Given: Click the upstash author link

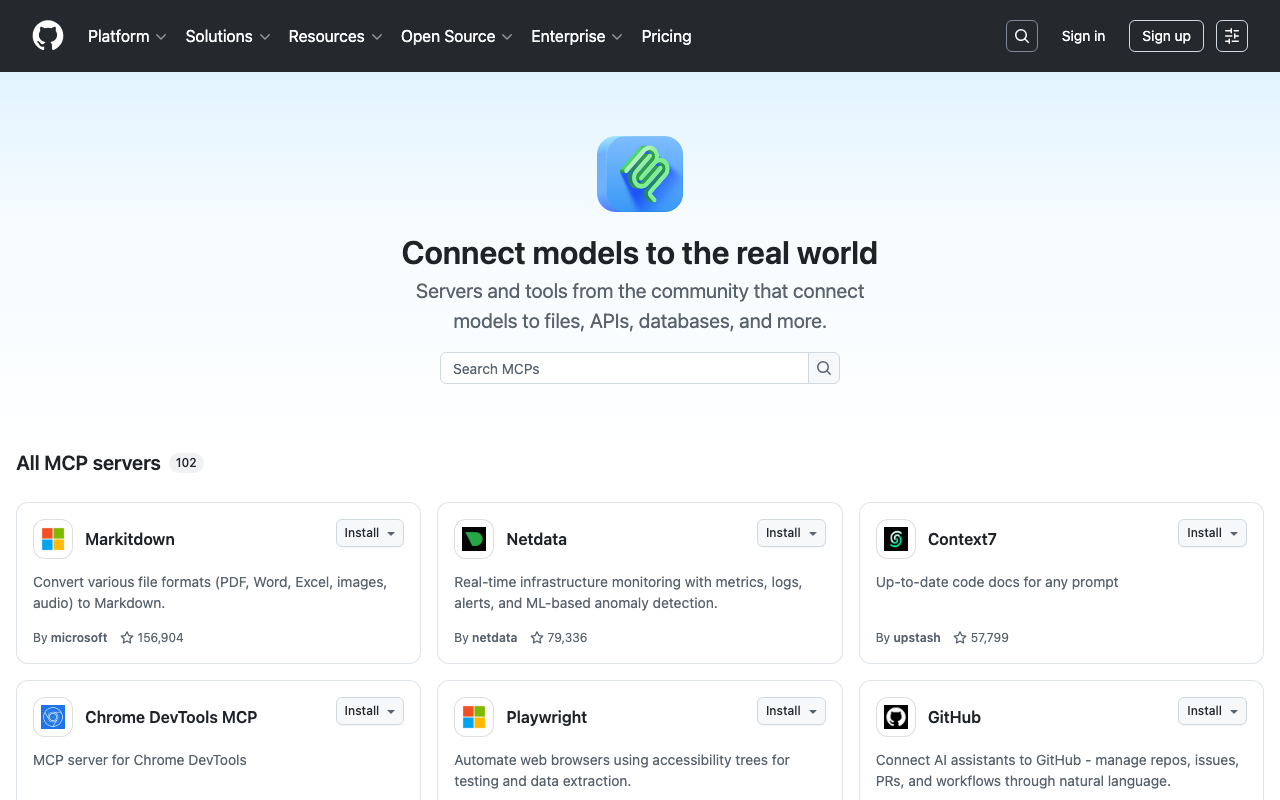Looking at the screenshot, I should 917,638.
